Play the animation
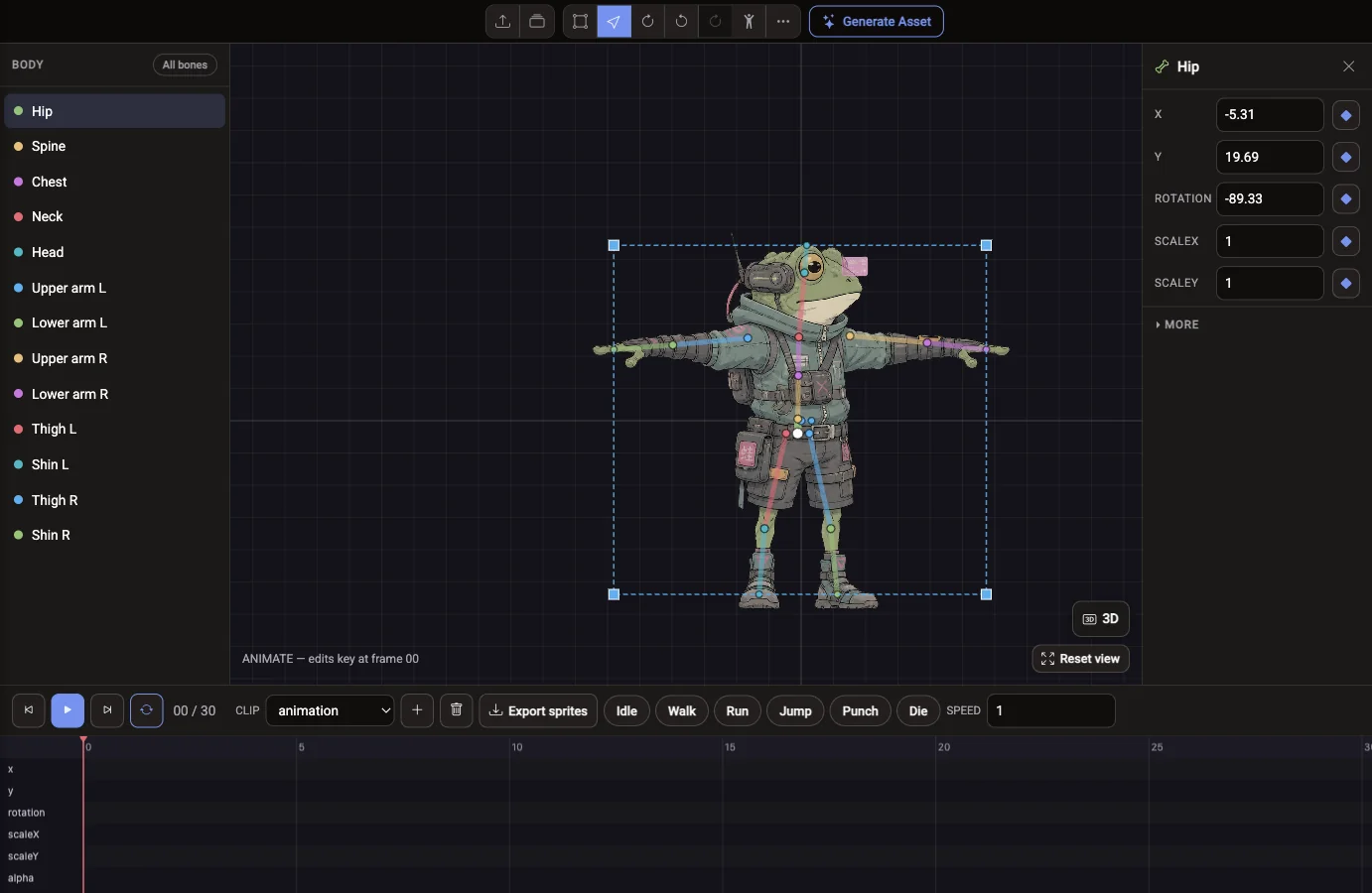Viewport: 1372px width, 893px height. (68, 710)
